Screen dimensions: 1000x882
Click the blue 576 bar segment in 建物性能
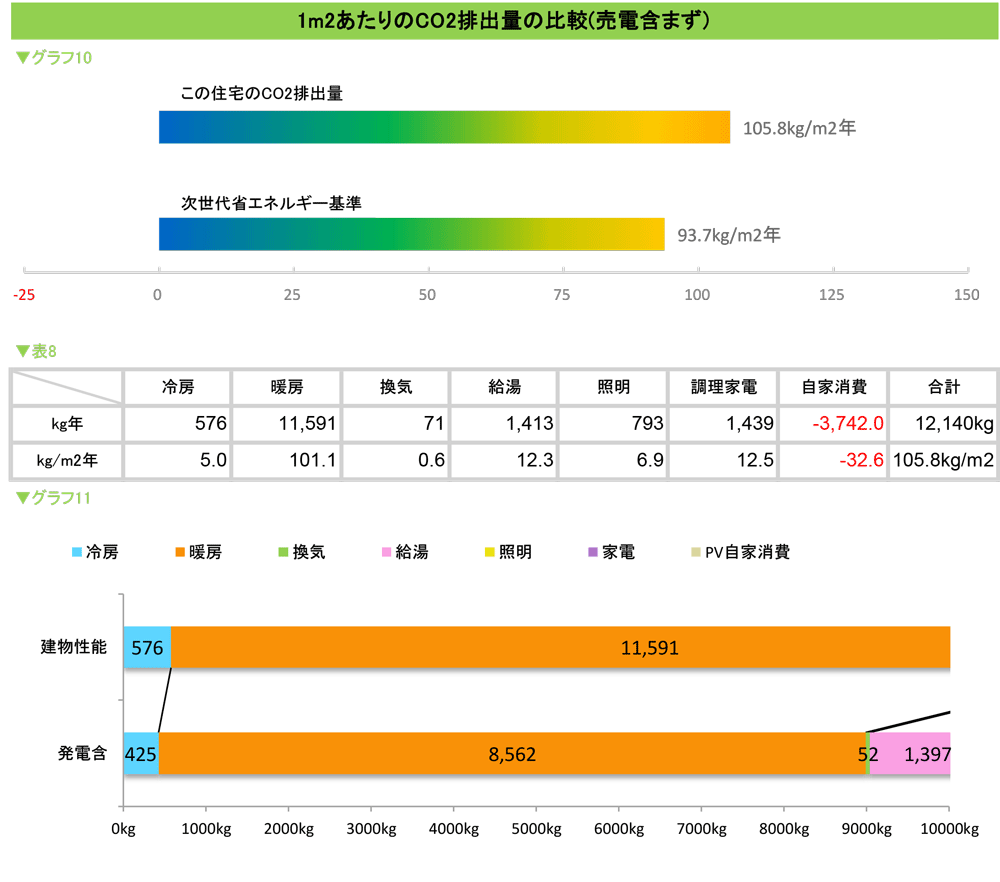[x=147, y=647]
